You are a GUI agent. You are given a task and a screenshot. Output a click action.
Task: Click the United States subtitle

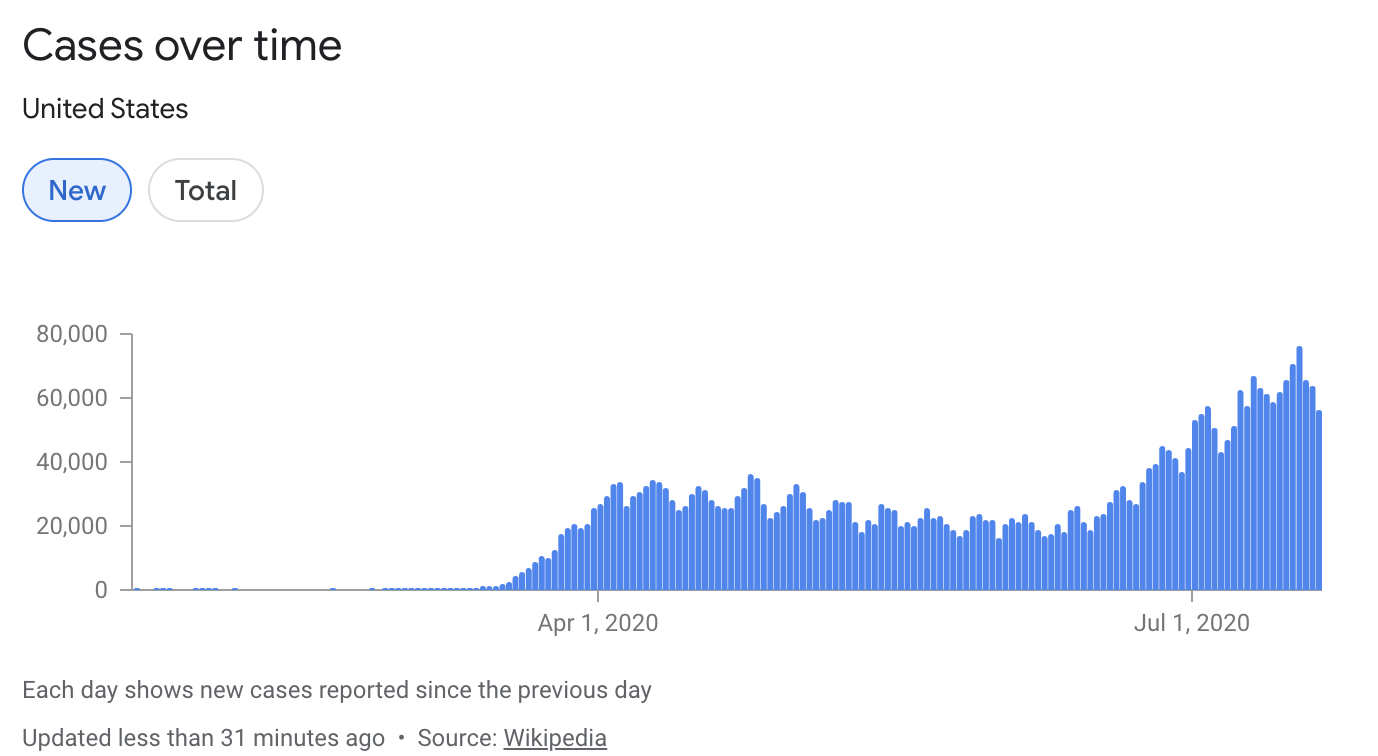tap(105, 108)
